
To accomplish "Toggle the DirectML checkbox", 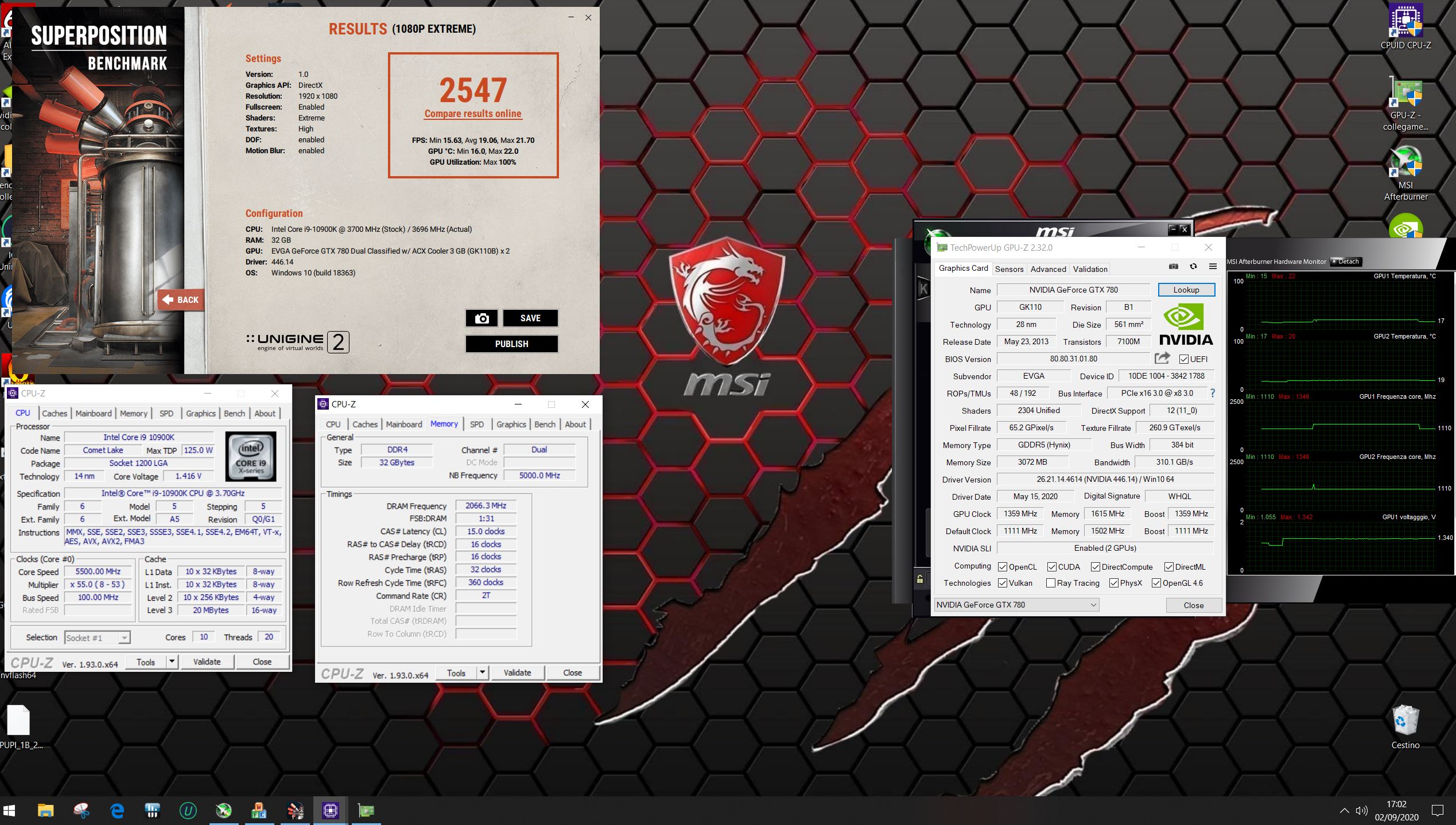I will click(x=1168, y=567).
